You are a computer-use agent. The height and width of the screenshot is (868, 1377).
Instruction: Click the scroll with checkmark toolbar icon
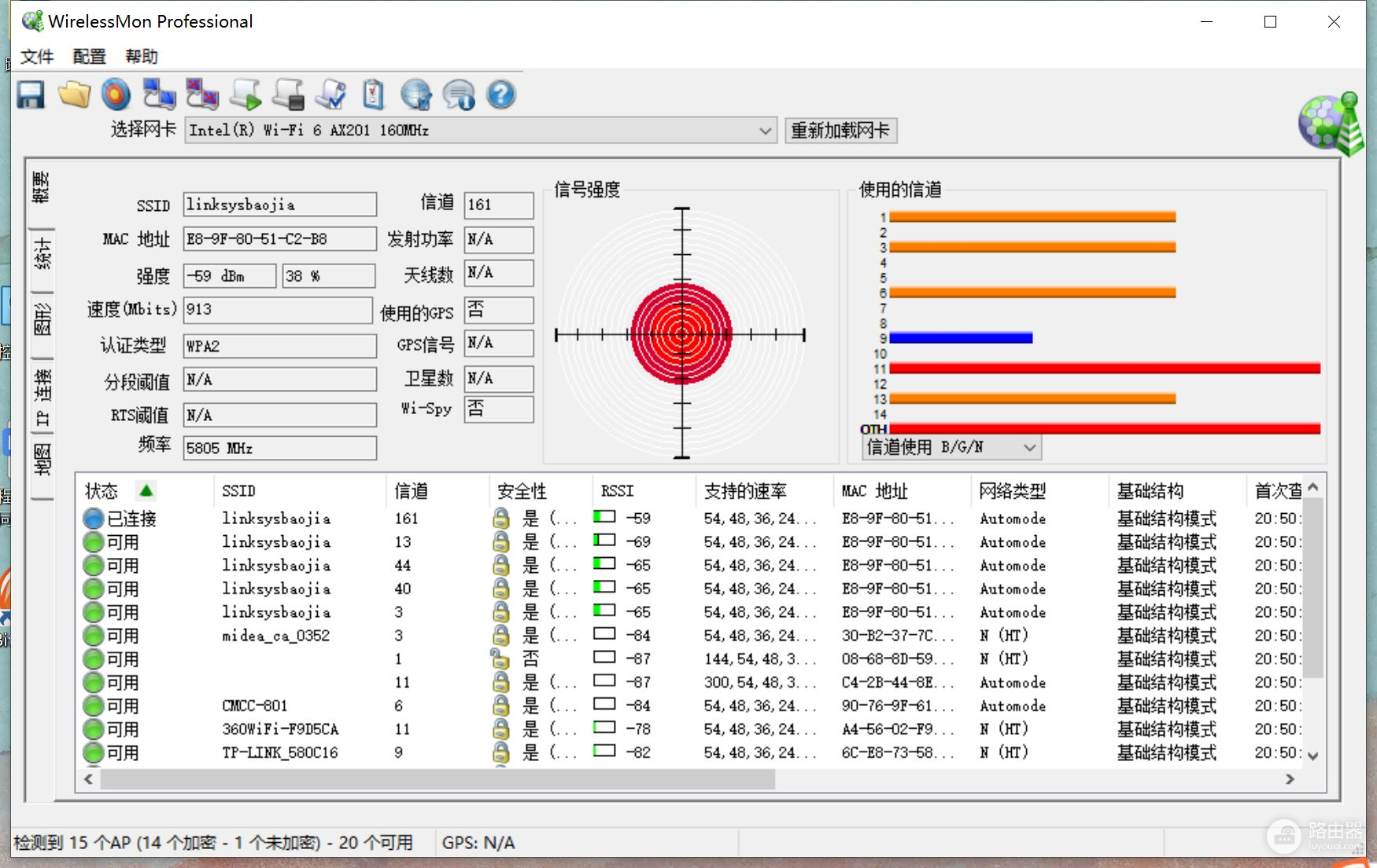point(330,94)
